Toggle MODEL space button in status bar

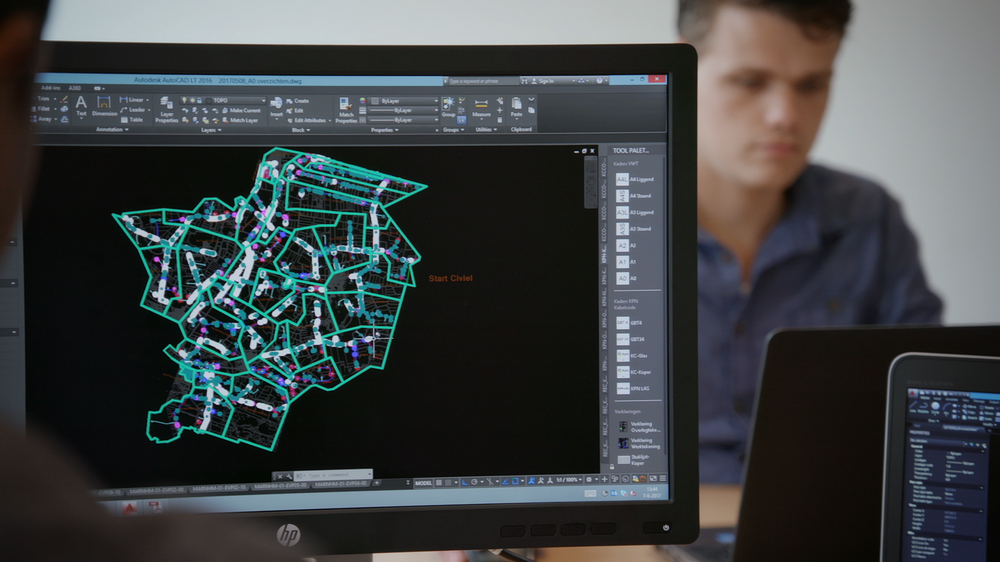pos(423,483)
